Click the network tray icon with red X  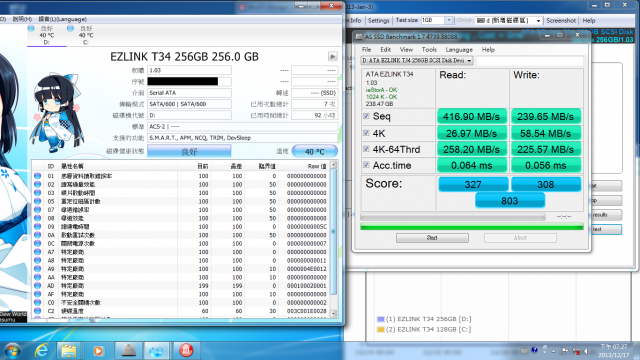point(576,351)
